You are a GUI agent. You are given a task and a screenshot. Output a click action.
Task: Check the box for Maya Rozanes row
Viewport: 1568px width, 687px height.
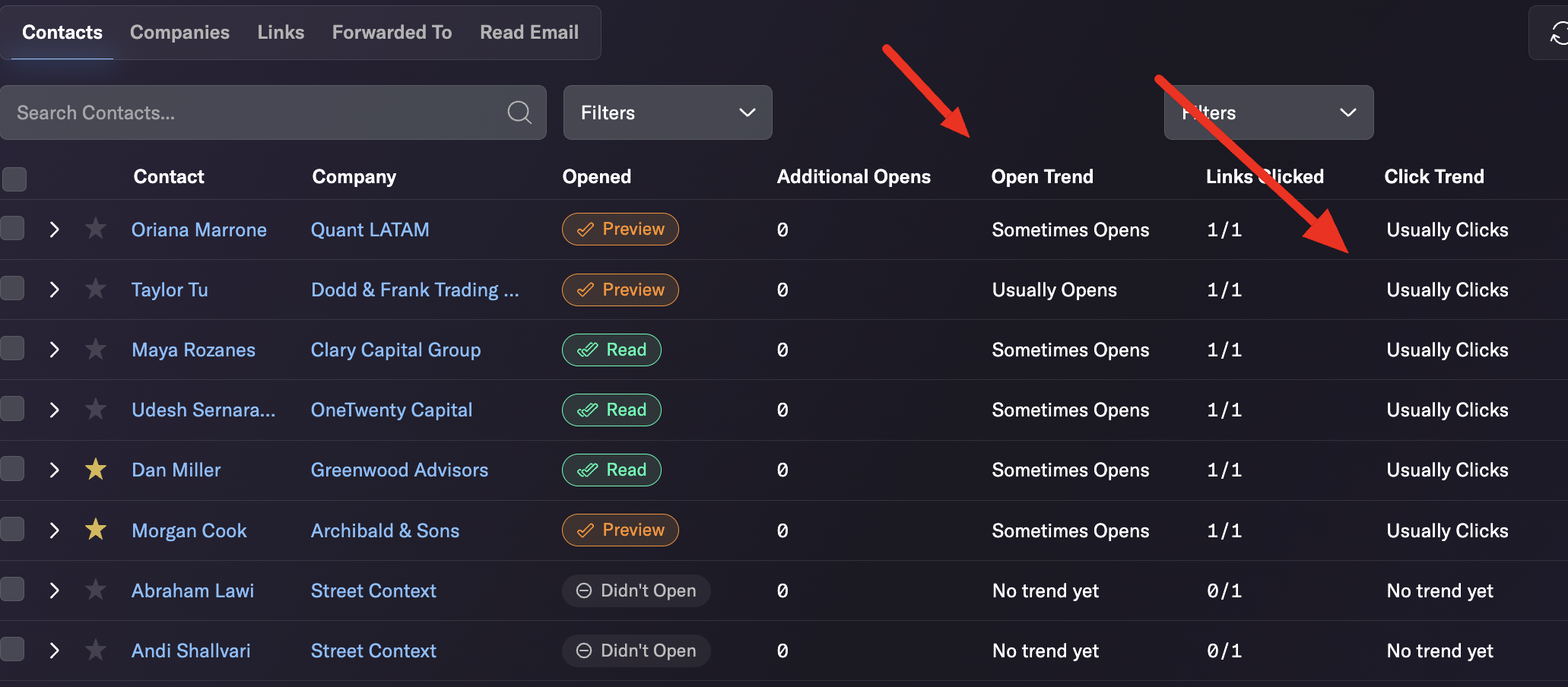12,349
